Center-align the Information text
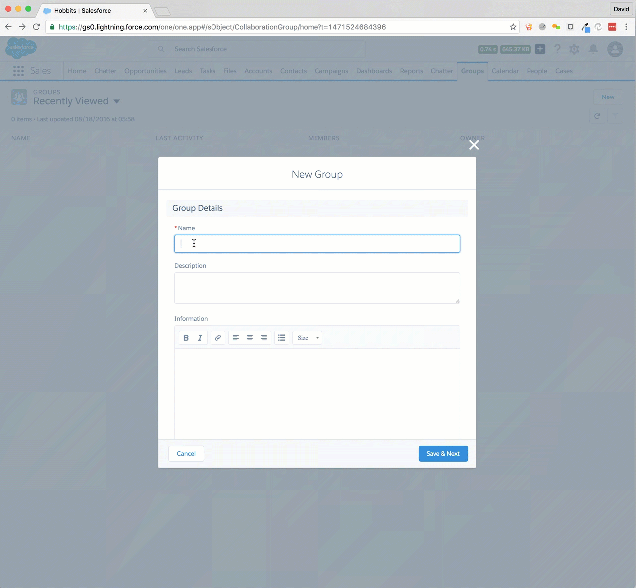This screenshot has height=588, width=636. tap(250, 338)
